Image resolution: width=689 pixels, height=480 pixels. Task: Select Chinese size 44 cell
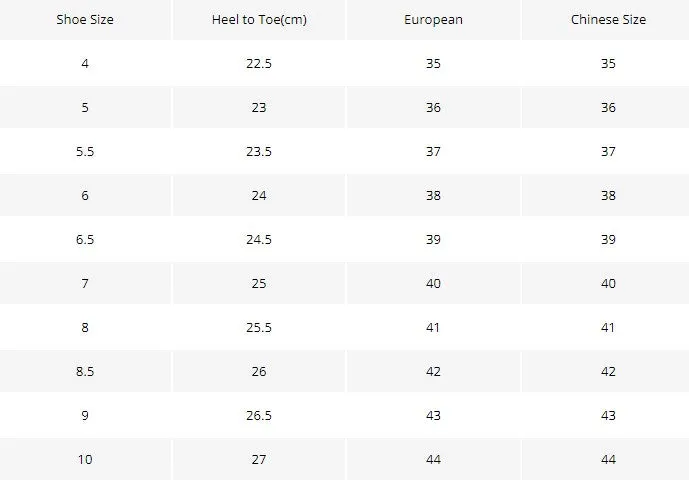(608, 459)
